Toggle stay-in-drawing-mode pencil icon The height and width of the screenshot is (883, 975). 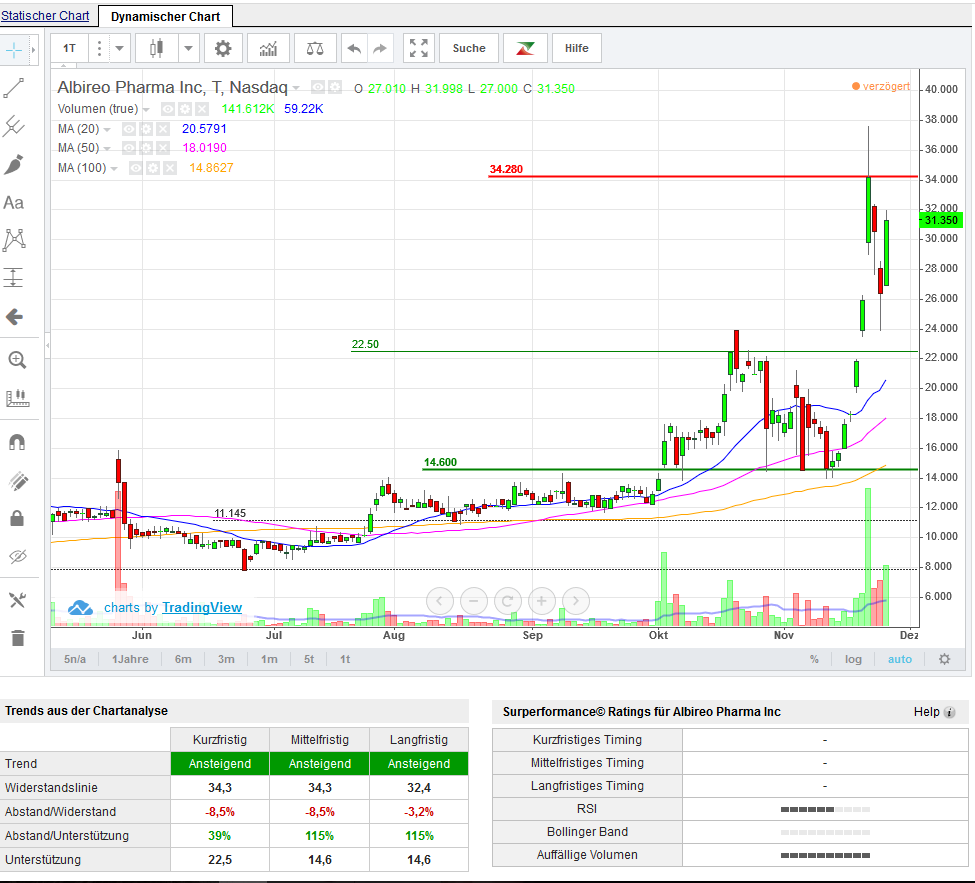coord(17,481)
